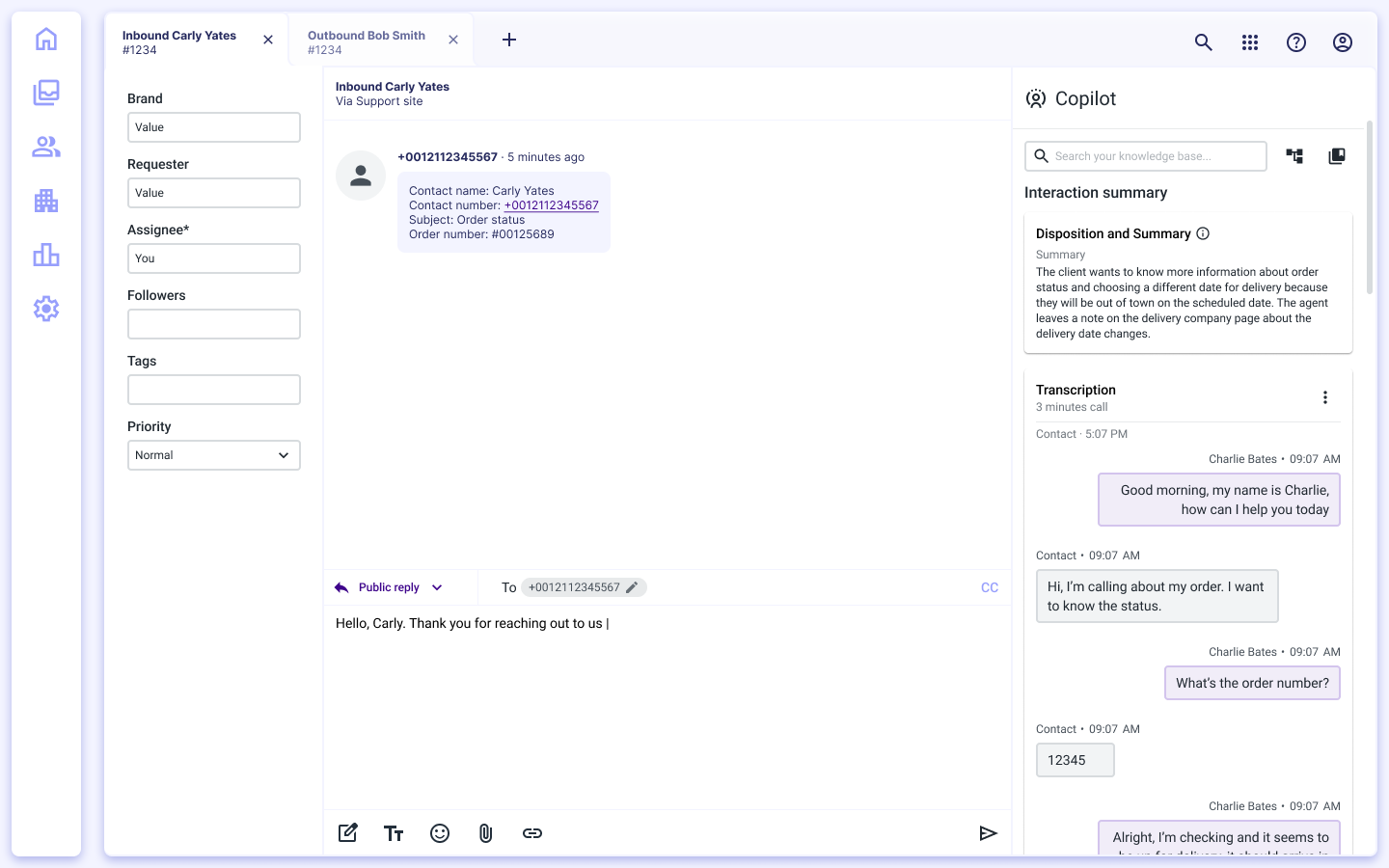Send the reply message

click(x=989, y=832)
